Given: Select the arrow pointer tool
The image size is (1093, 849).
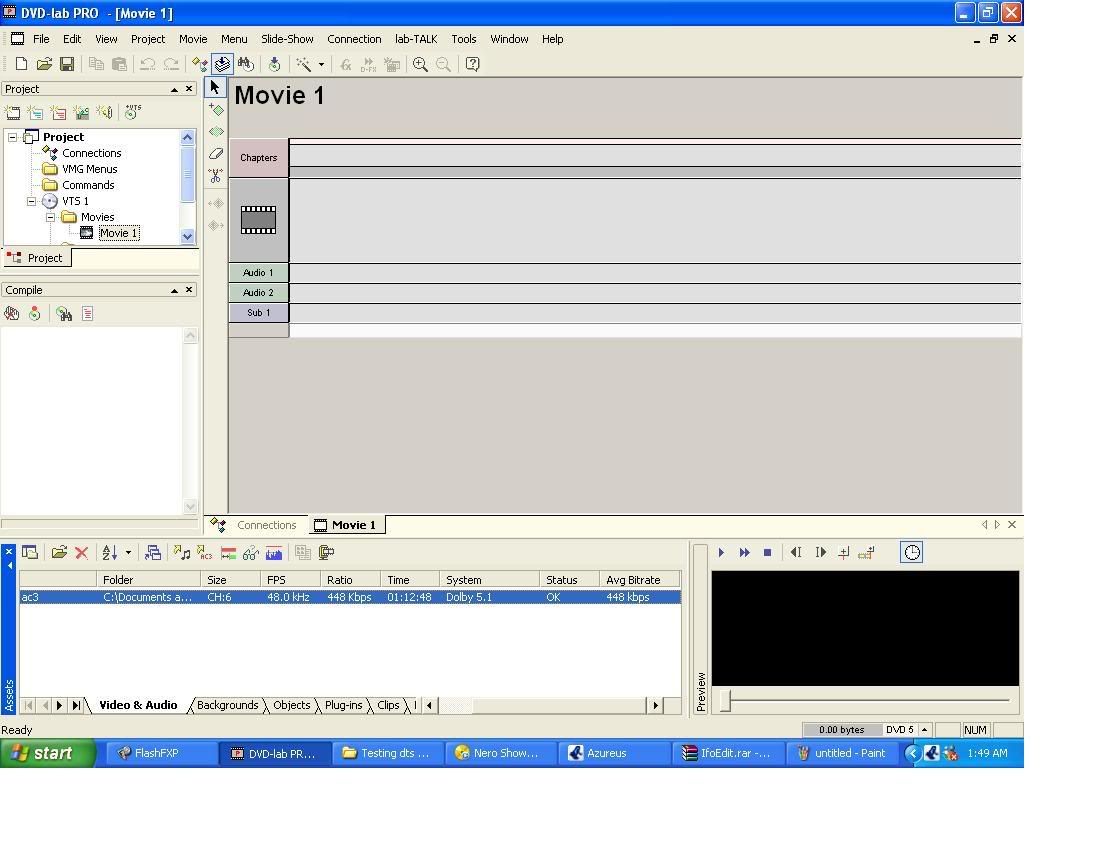Looking at the screenshot, I should [215, 87].
